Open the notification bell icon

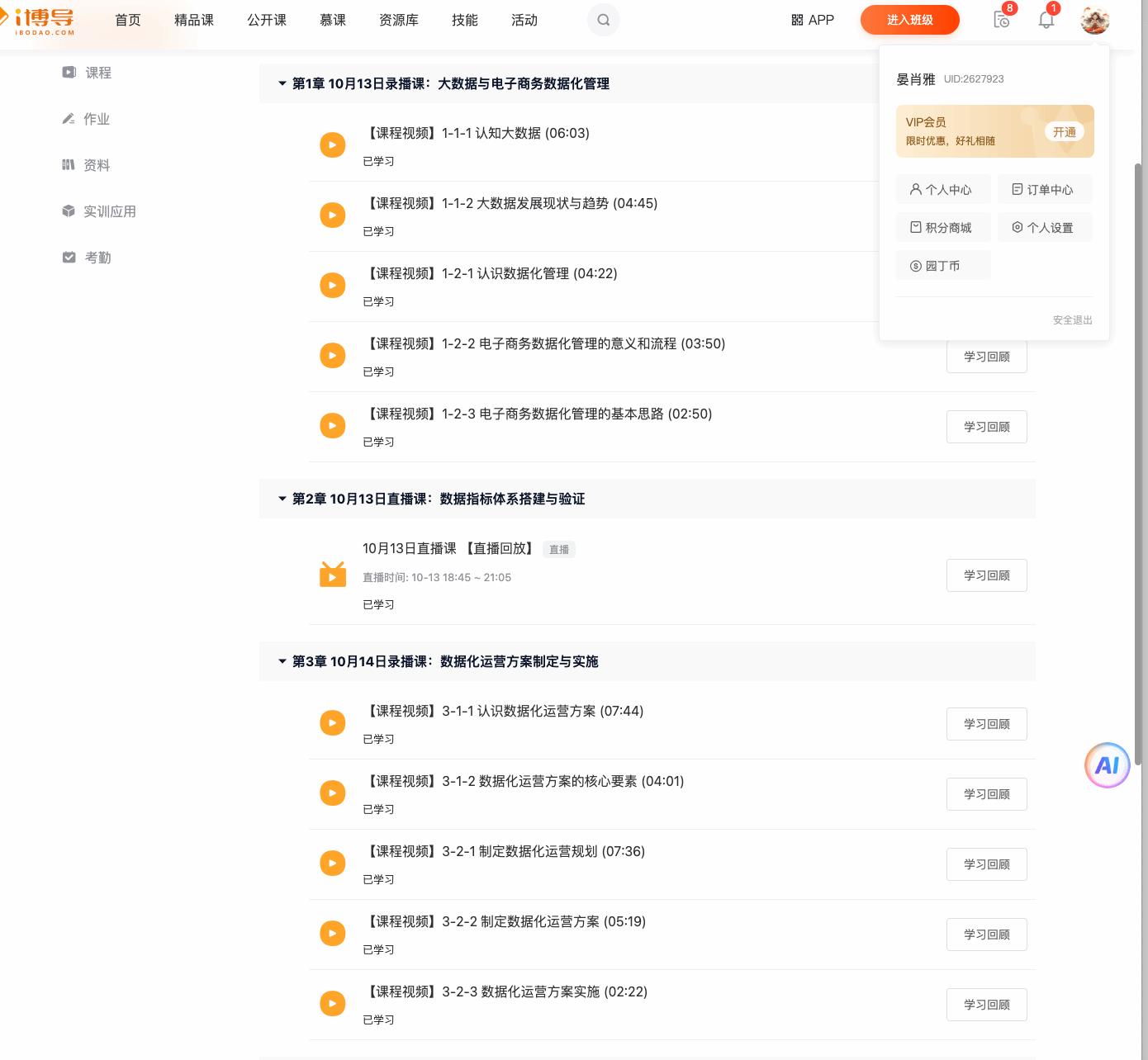point(1046,20)
